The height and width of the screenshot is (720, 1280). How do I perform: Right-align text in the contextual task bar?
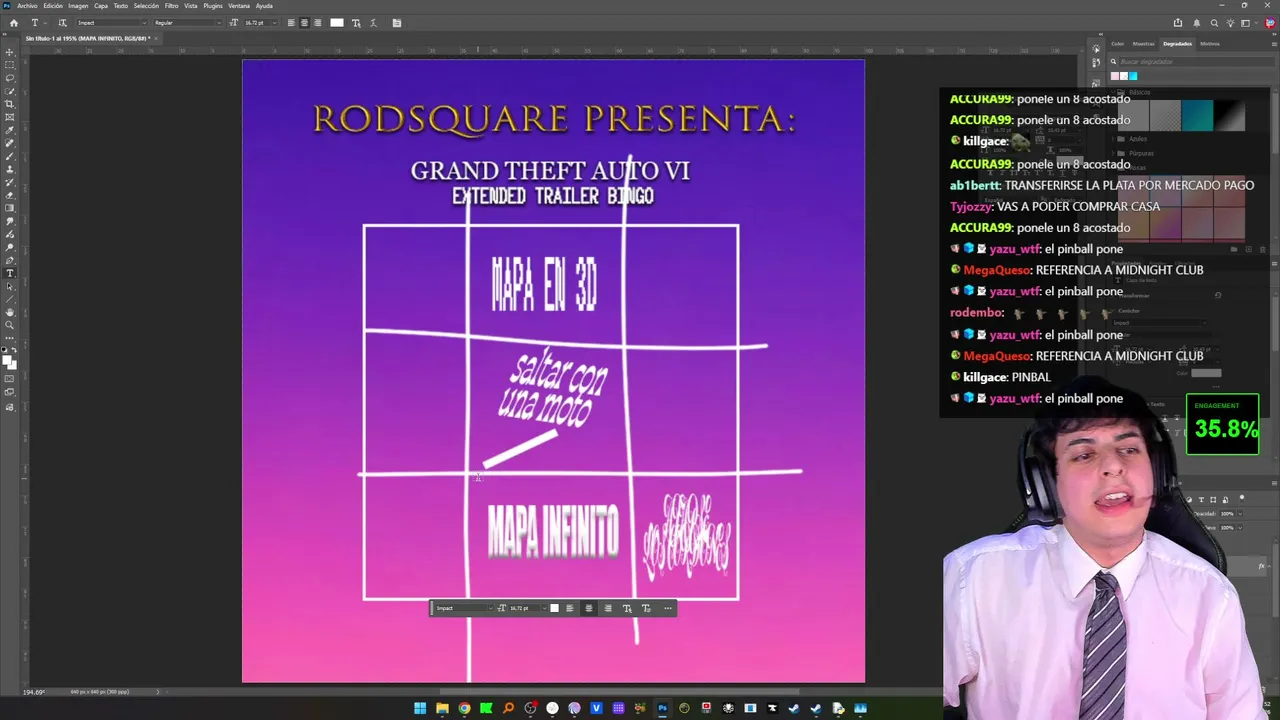click(x=607, y=608)
